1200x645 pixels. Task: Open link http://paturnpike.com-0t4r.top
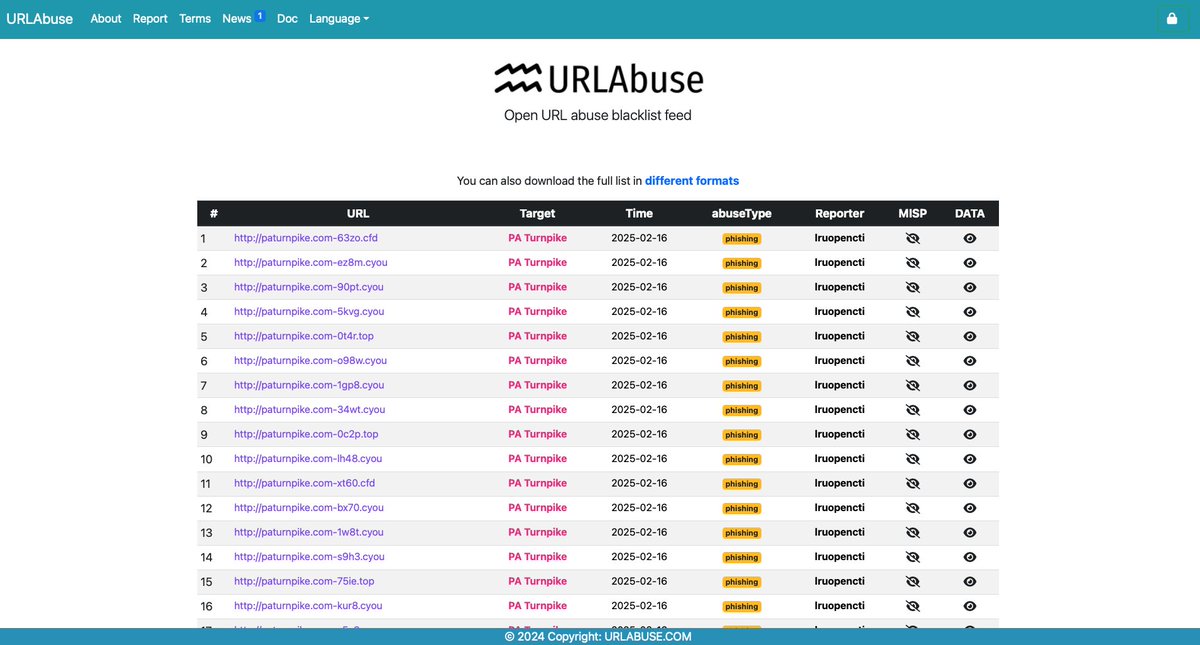[304, 336]
